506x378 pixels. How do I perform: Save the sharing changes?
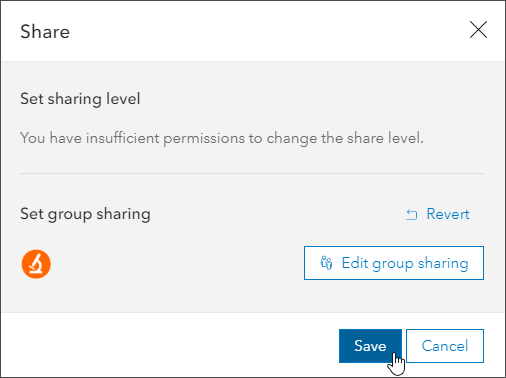370,346
